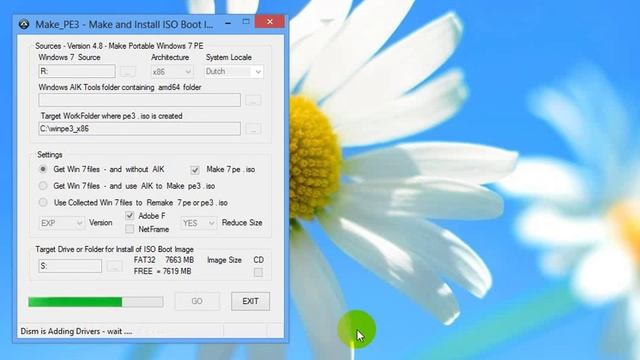Image resolution: width=640 pixels, height=360 pixels.
Task: Open the Architecture x86 dropdown
Action: coord(172,72)
